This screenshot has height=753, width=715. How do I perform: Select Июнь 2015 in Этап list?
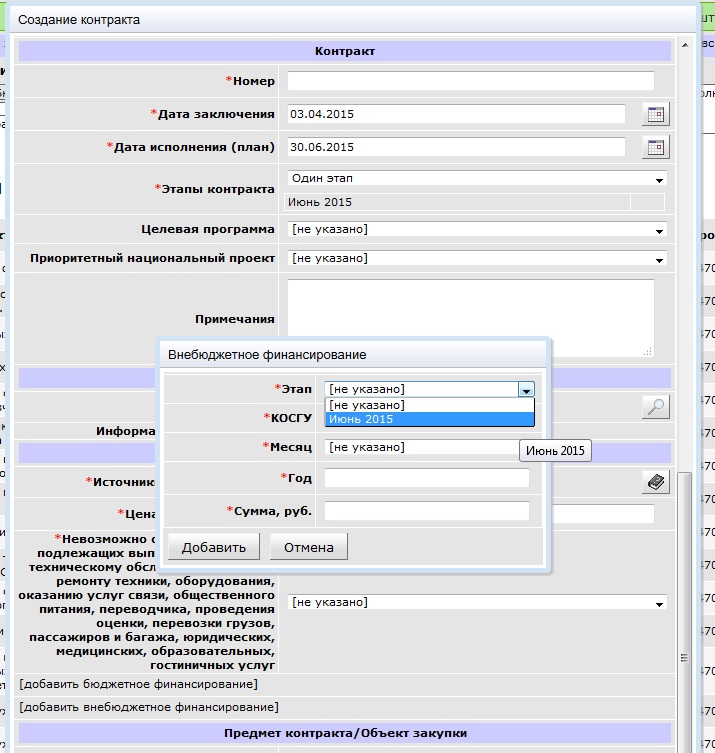point(430,420)
